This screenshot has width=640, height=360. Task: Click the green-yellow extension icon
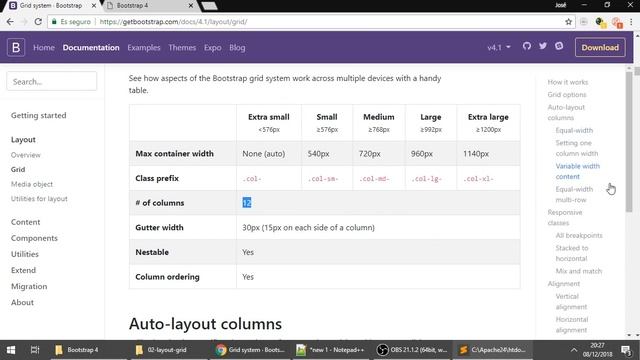pyautogui.click(x=600, y=22)
